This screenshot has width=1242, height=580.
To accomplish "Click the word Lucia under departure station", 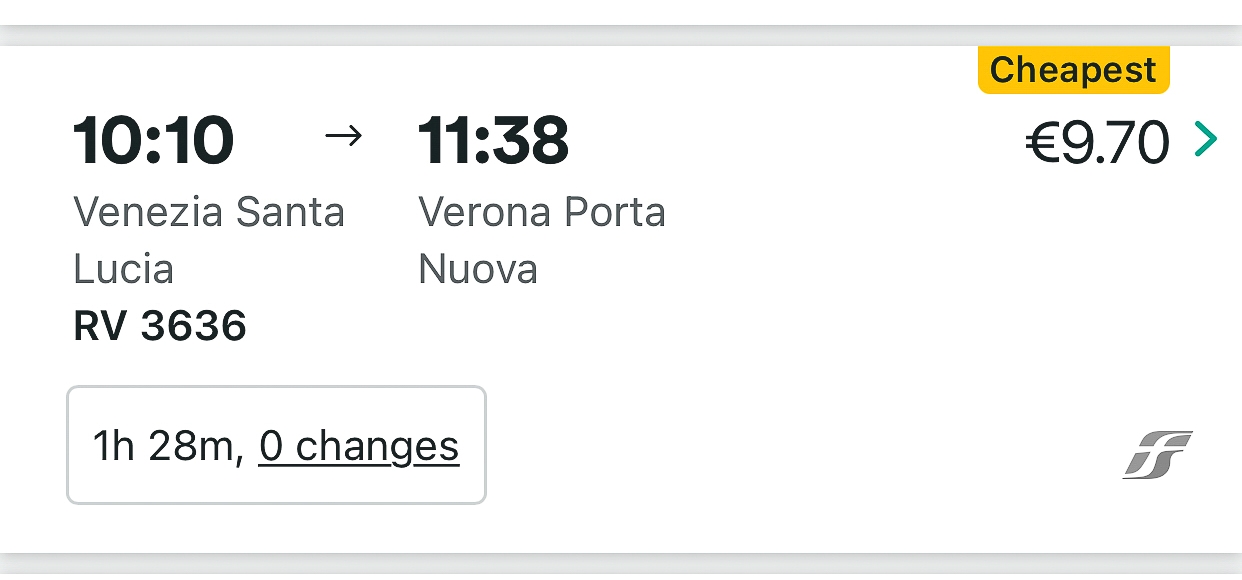I will click(x=123, y=269).
